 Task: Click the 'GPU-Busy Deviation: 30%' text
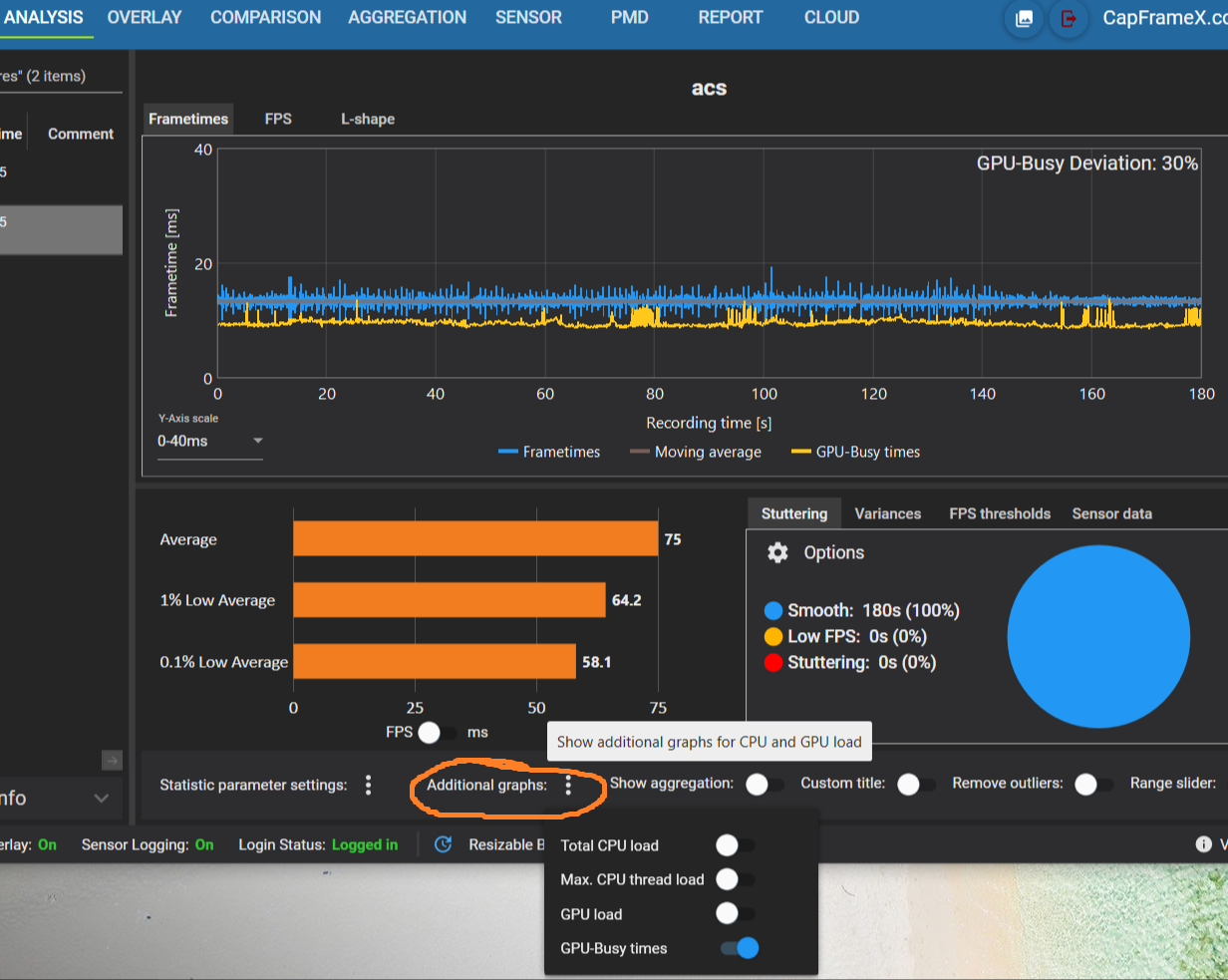(1087, 163)
